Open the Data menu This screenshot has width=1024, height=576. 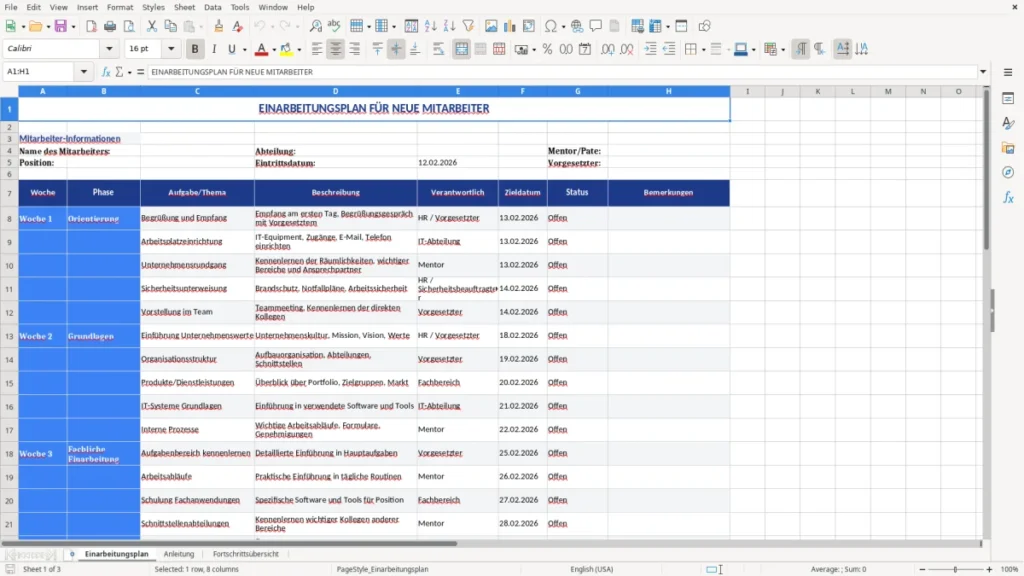coord(212,7)
